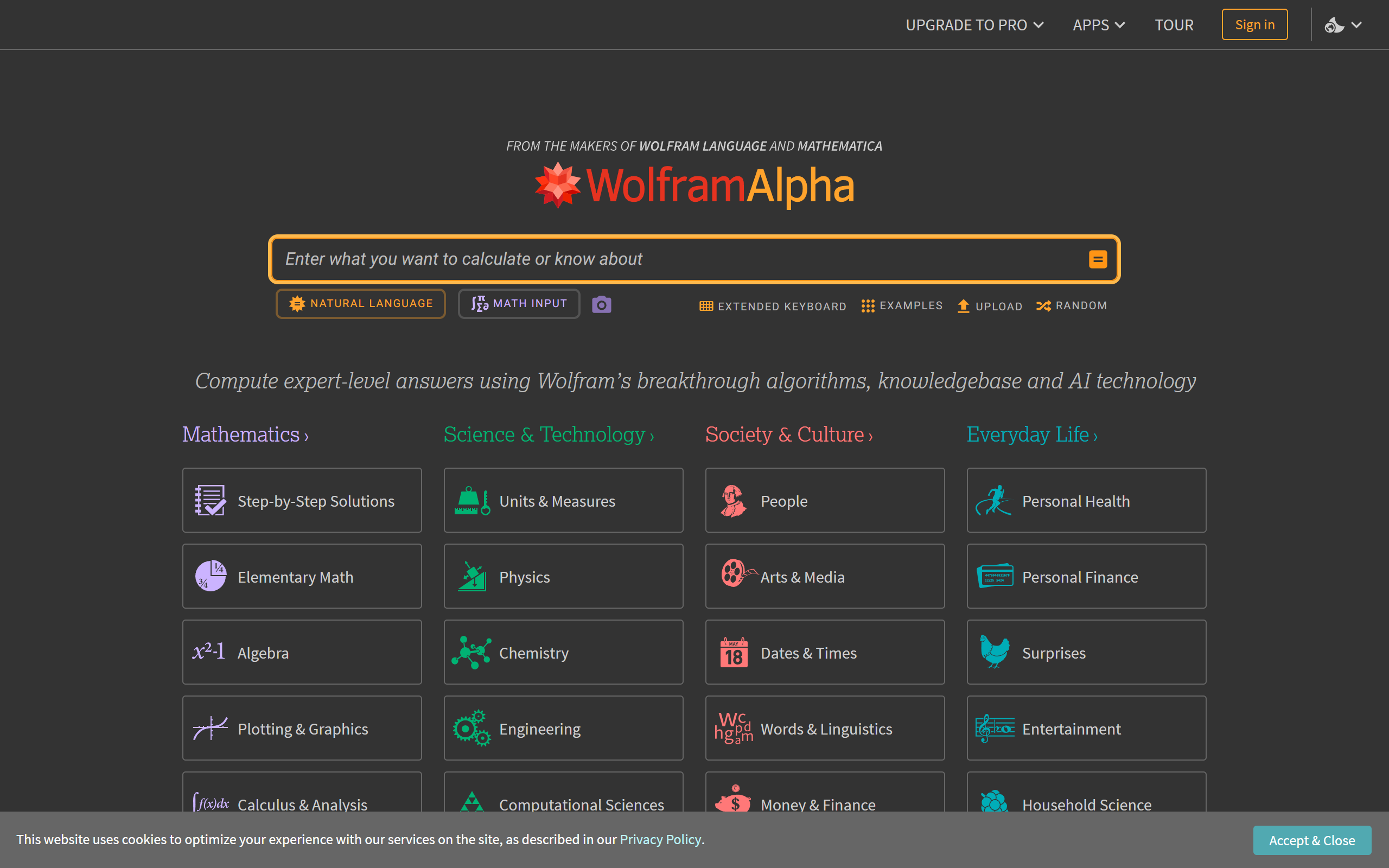Click the orange compute button in search box
This screenshot has height=868, width=1389.
point(1098,259)
